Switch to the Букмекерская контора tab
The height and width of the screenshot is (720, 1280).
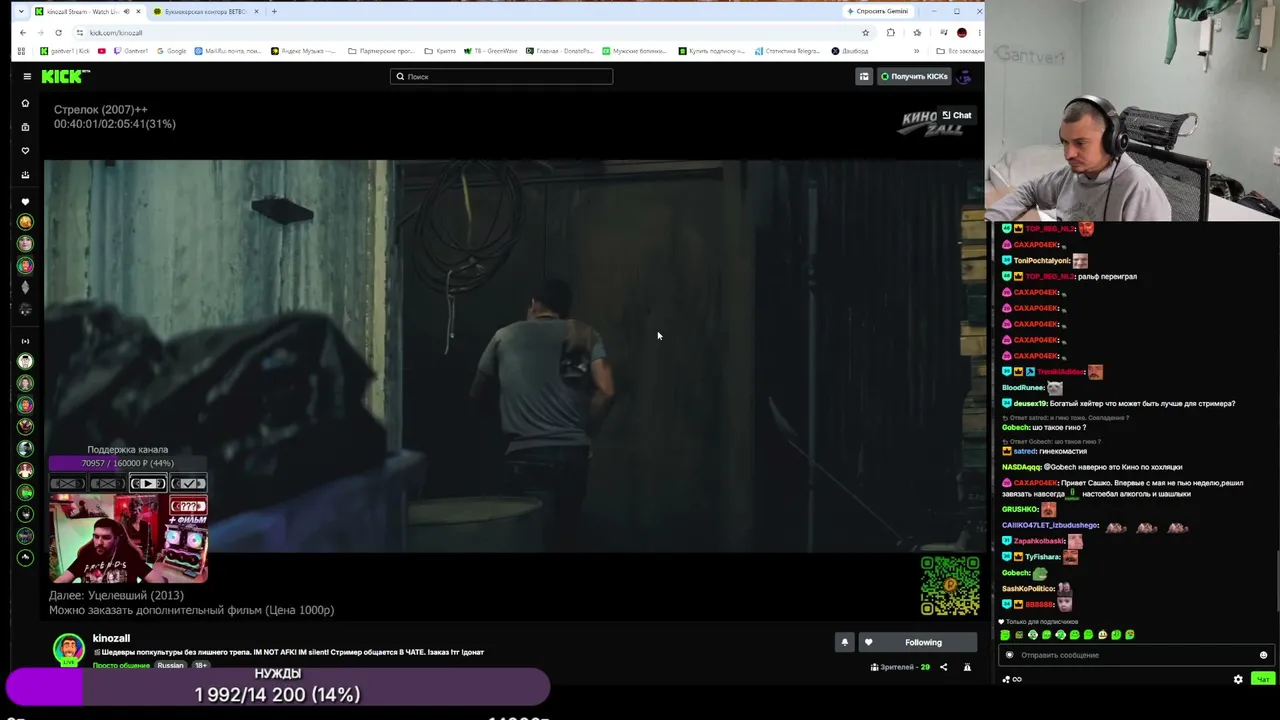coord(205,11)
